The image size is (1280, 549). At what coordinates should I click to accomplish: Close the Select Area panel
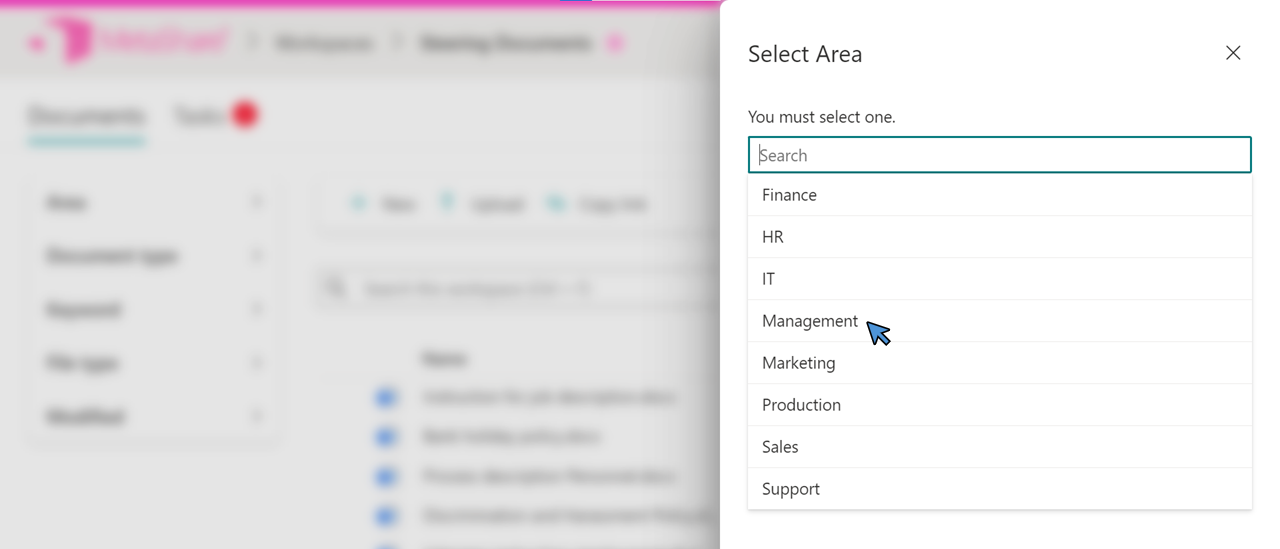coord(1233,53)
